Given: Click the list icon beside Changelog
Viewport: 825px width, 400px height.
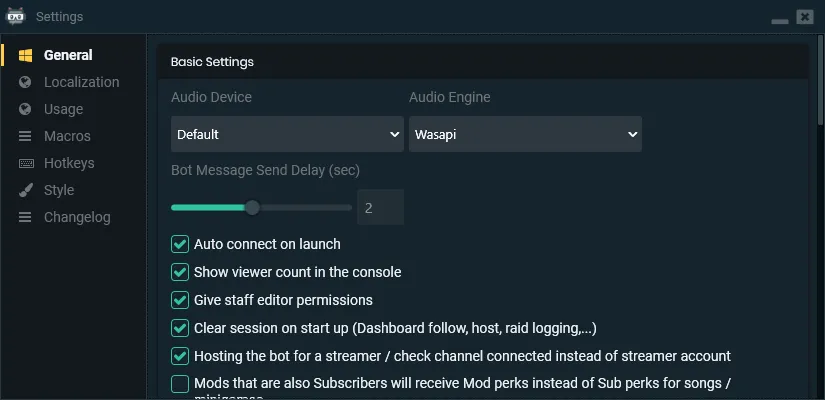Looking at the screenshot, I should point(25,217).
